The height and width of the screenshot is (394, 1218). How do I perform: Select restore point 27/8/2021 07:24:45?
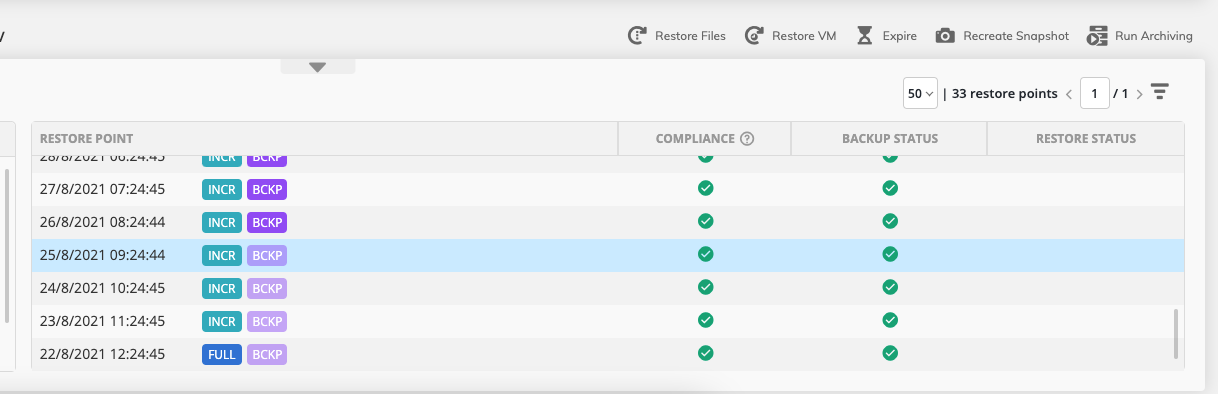click(x=608, y=189)
